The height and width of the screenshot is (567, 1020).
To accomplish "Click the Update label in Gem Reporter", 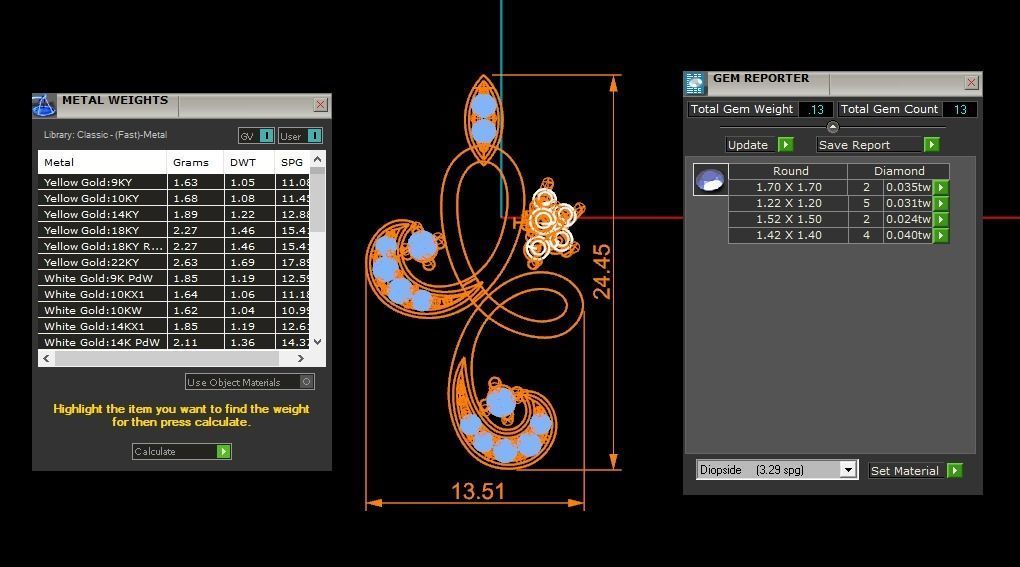I will [x=747, y=145].
